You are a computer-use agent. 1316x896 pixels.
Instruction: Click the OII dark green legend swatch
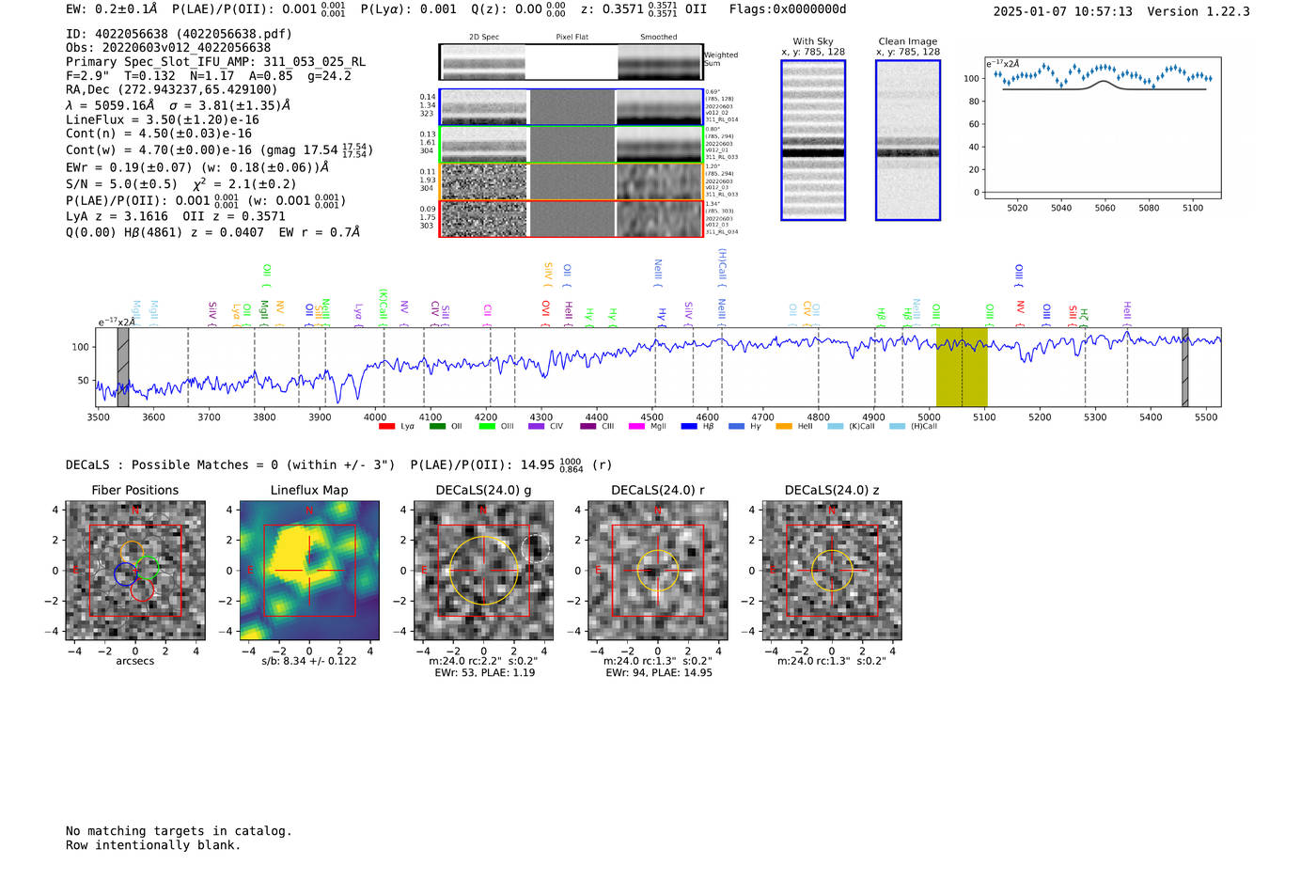point(437,426)
